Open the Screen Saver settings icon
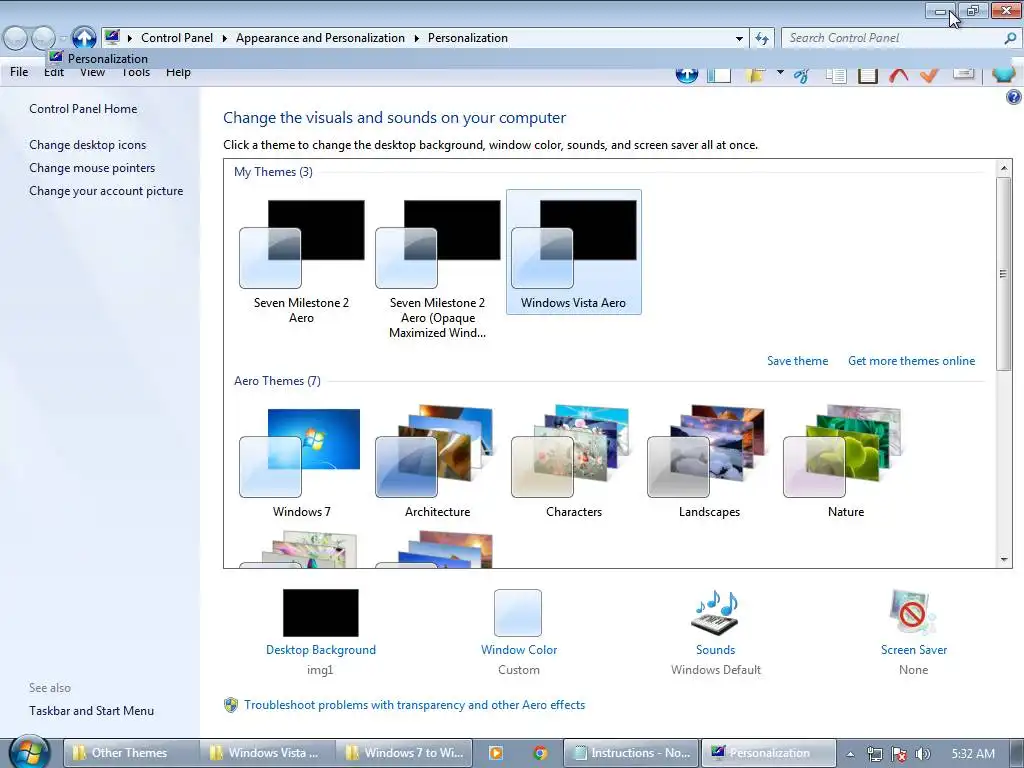Image resolution: width=1024 pixels, height=768 pixels. pos(912,612)
